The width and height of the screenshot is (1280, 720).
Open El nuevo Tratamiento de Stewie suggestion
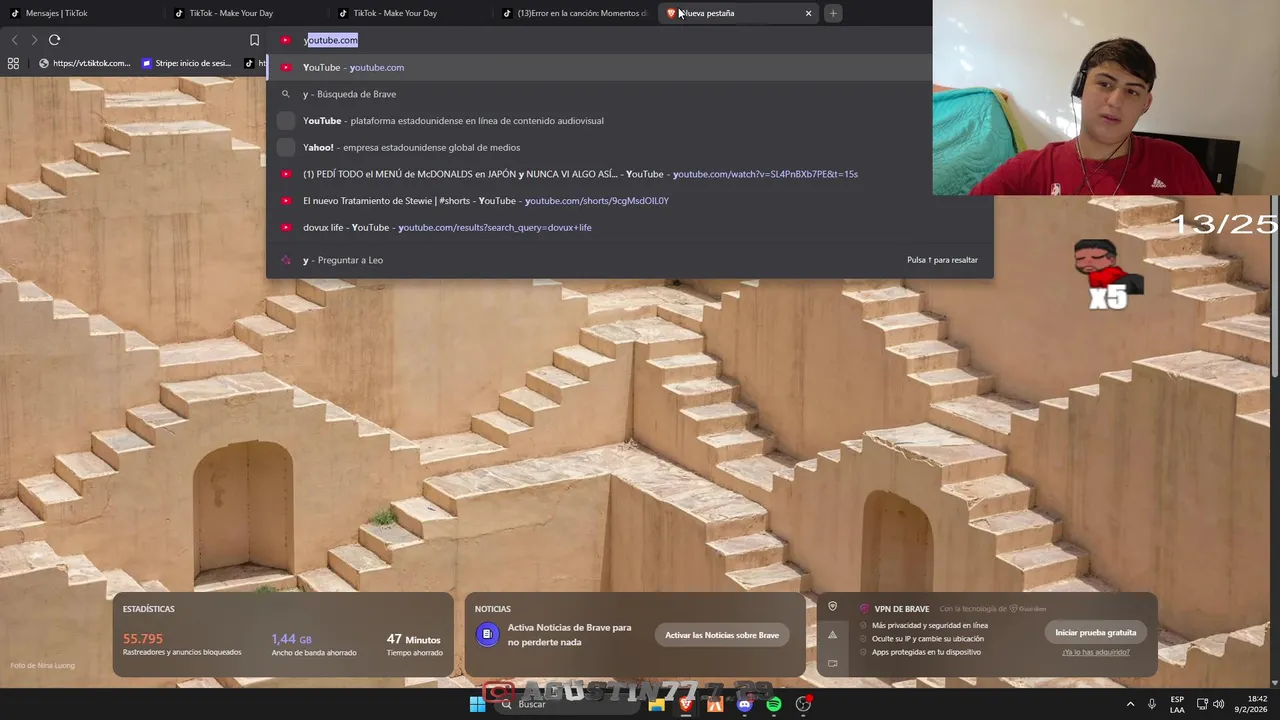click(x=630, y=201)
